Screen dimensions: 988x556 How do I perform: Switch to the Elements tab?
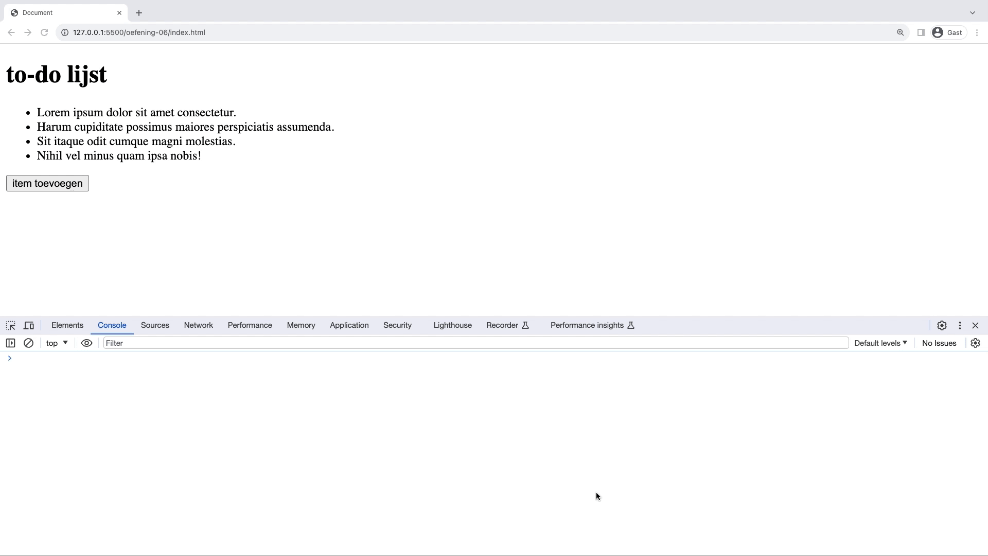coord(67,325)
